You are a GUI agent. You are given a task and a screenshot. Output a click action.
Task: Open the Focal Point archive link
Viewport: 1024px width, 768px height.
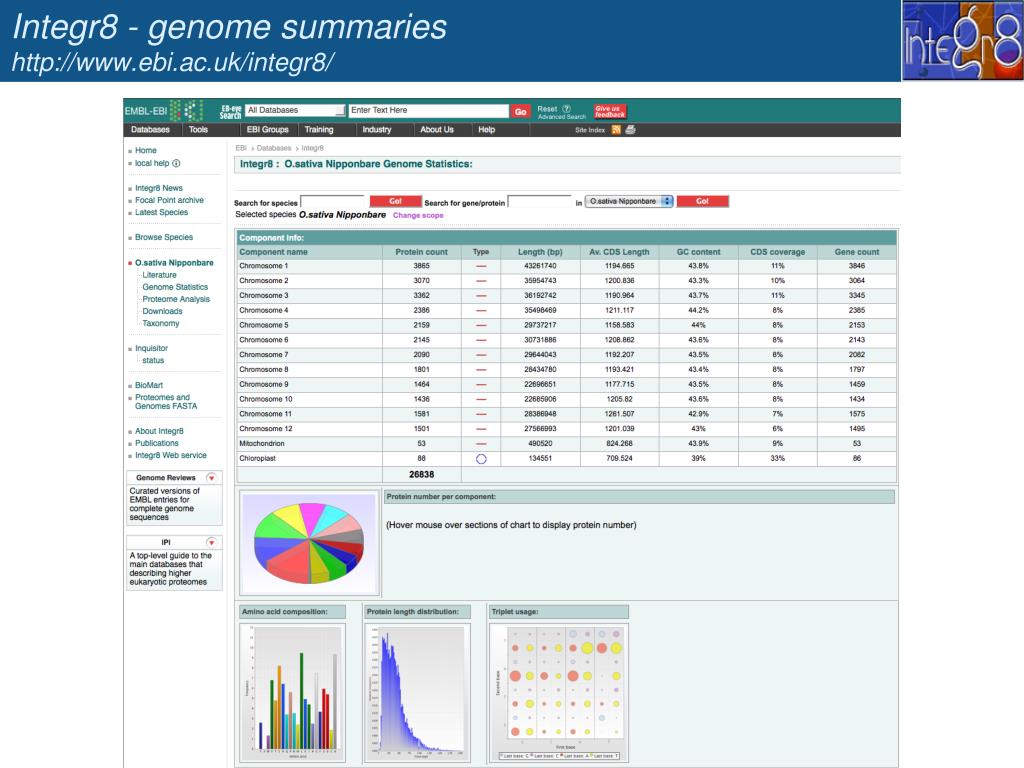169,200
